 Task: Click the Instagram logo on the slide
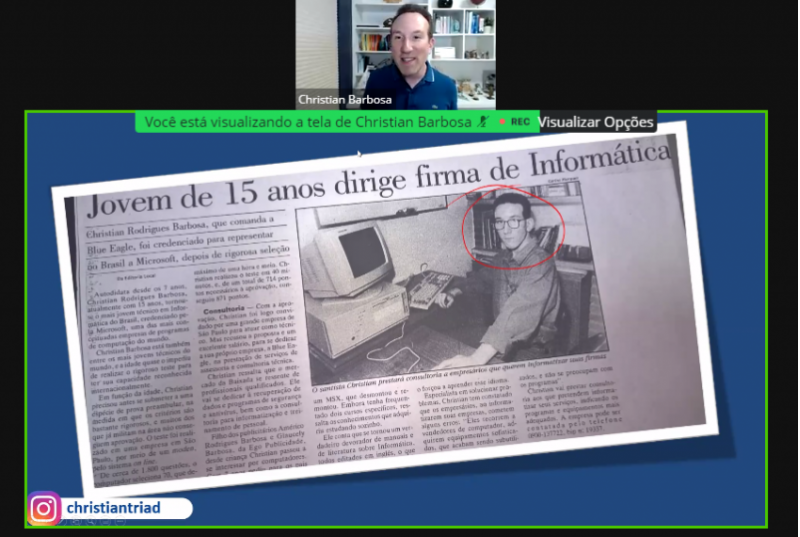44,508
